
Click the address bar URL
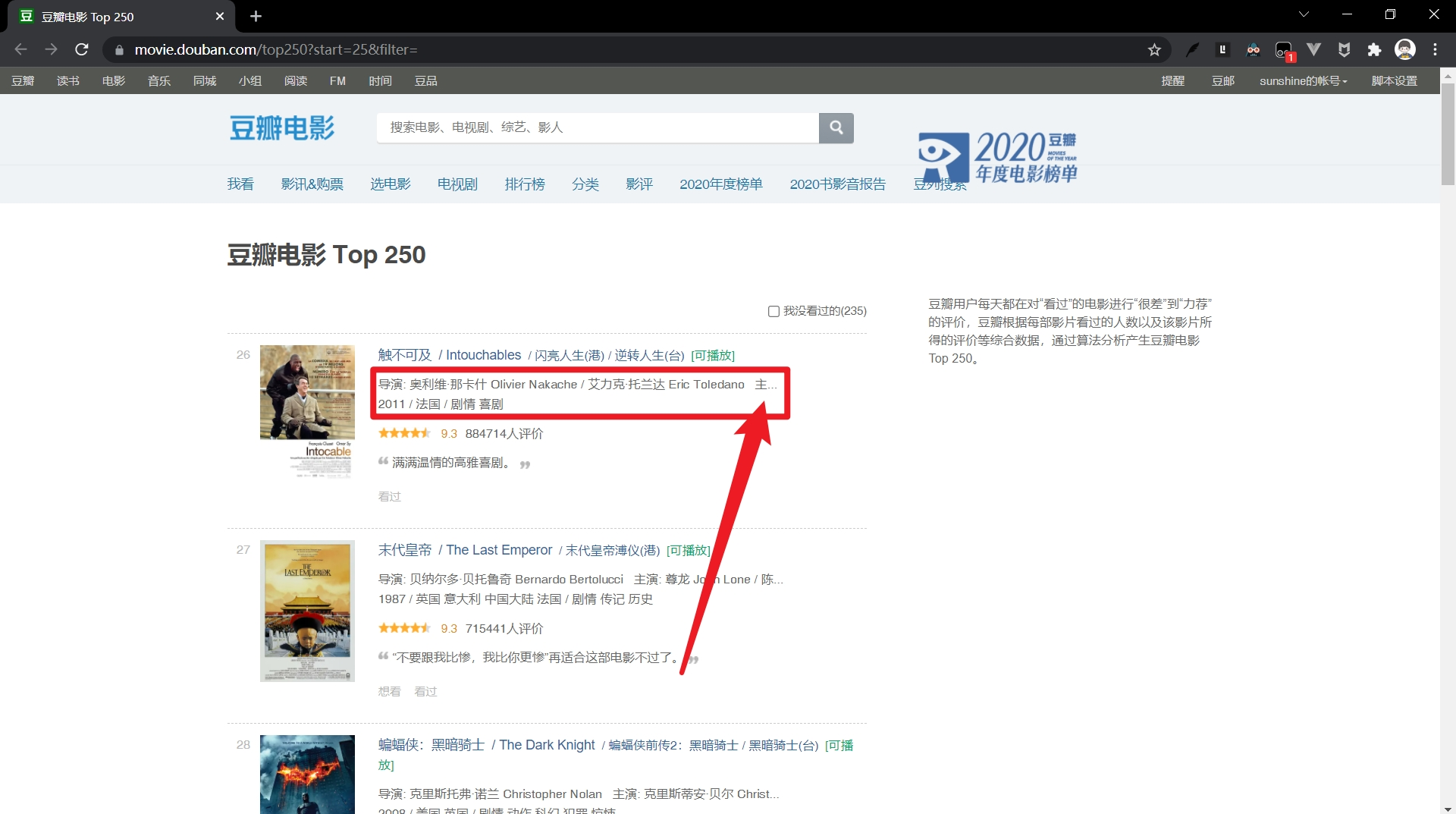click(x=276, y=50)
